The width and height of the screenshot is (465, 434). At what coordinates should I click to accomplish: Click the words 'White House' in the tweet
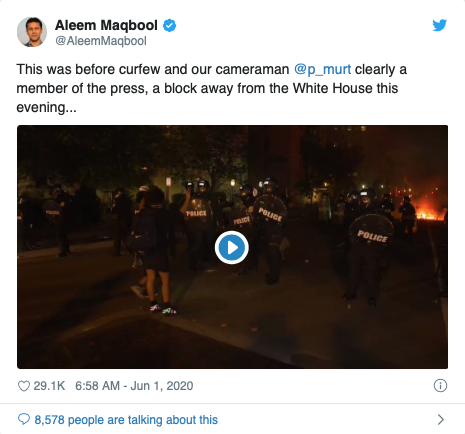333,88
